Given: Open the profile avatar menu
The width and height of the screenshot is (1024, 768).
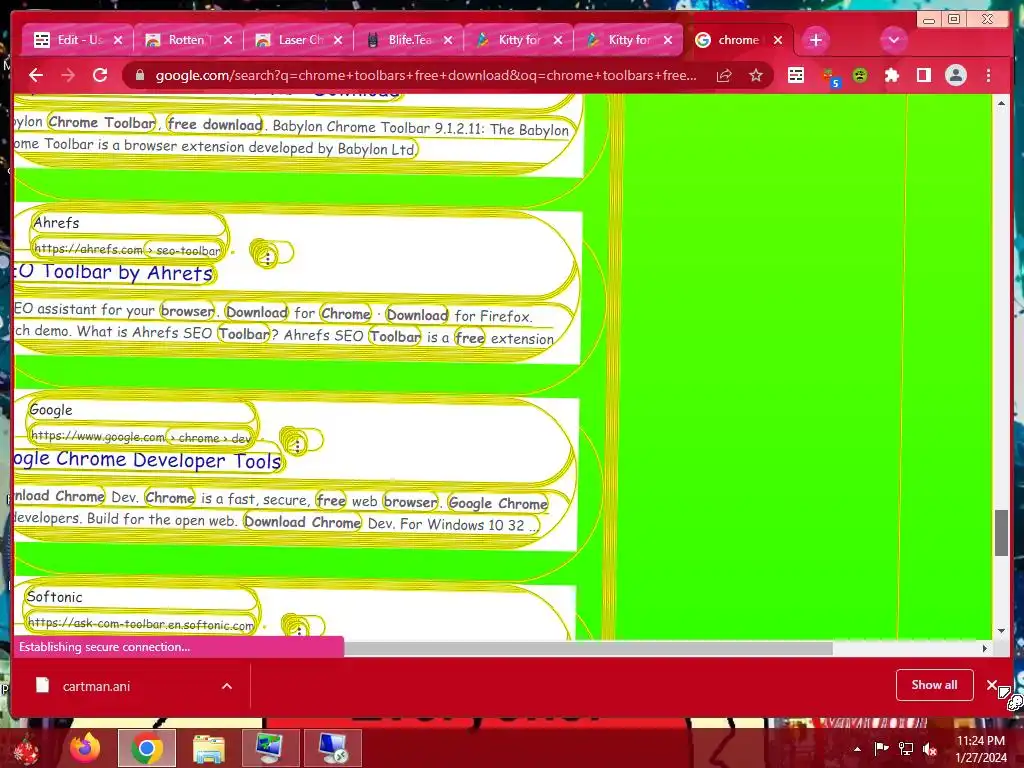Looking at the screenshot, I should coord(955,75).
